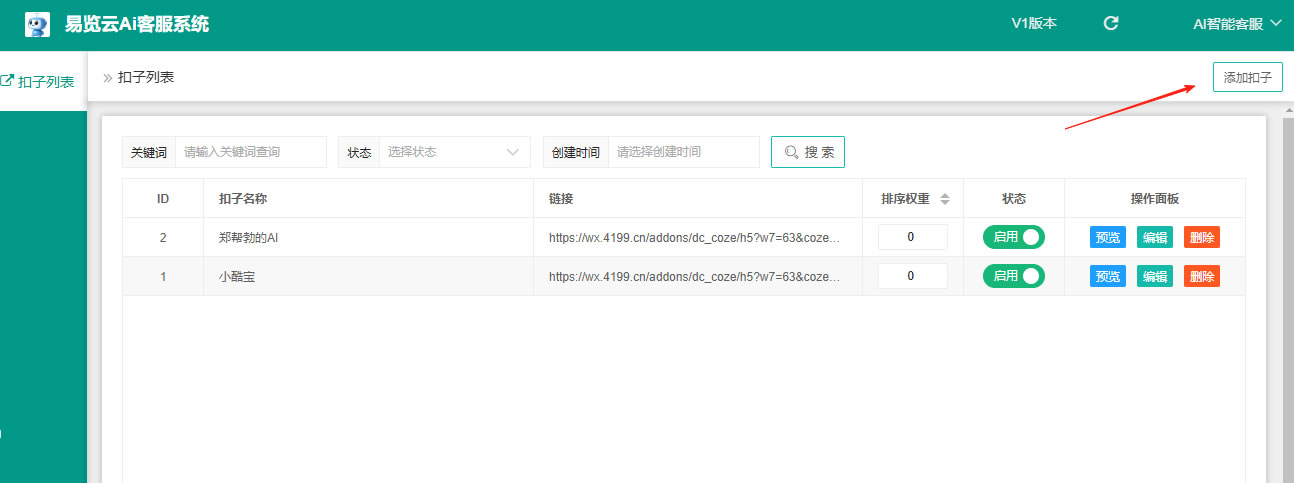Screen dimensions: 1294x483
Task: Open the 状态 status dropdown
Action: 454,152
